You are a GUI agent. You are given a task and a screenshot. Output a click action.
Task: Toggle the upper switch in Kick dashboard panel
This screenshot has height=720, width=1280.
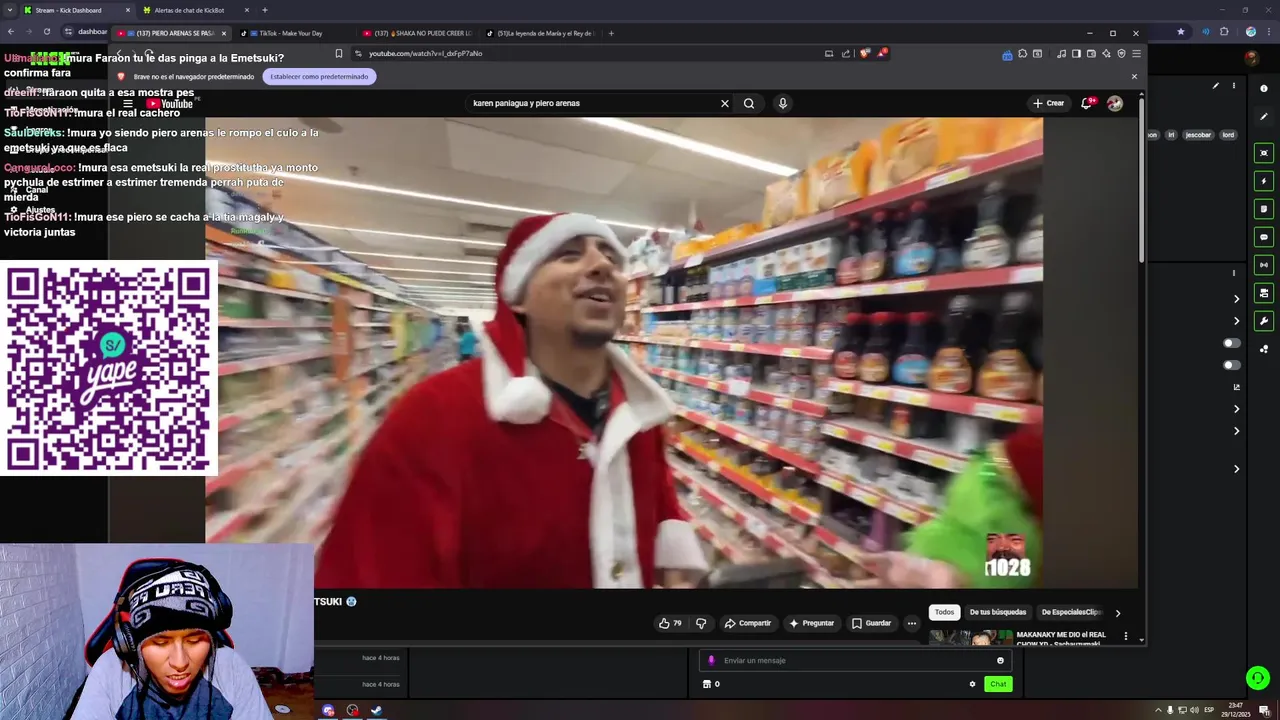coord(1232,343)
